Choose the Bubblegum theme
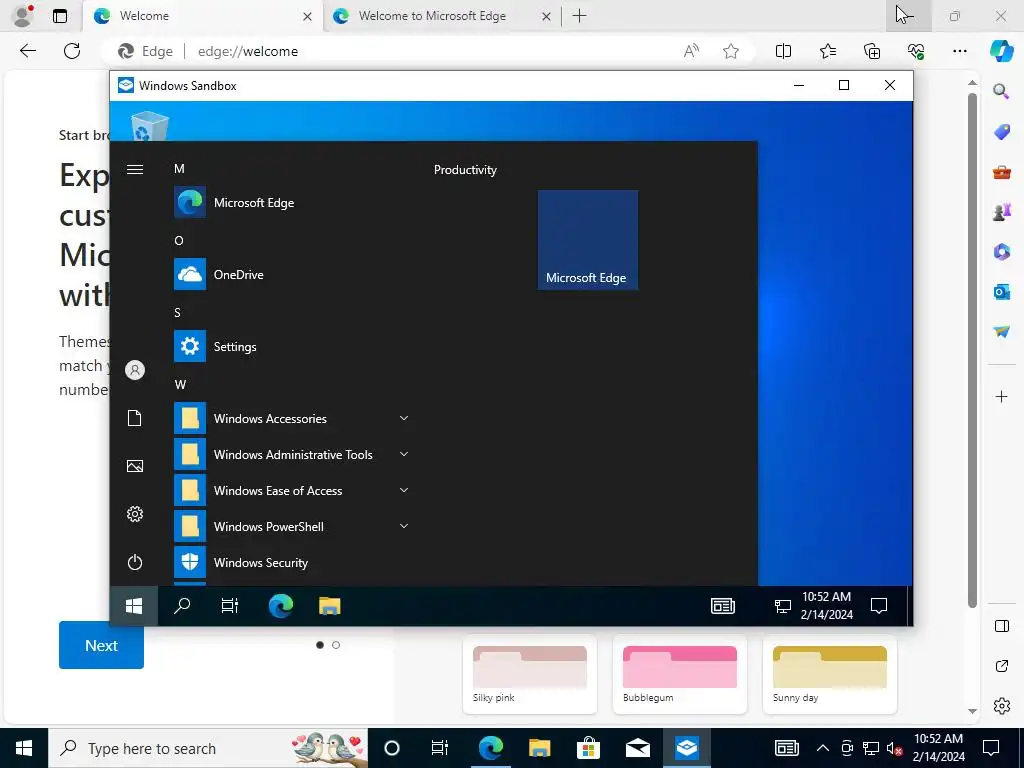 point(680,675)
